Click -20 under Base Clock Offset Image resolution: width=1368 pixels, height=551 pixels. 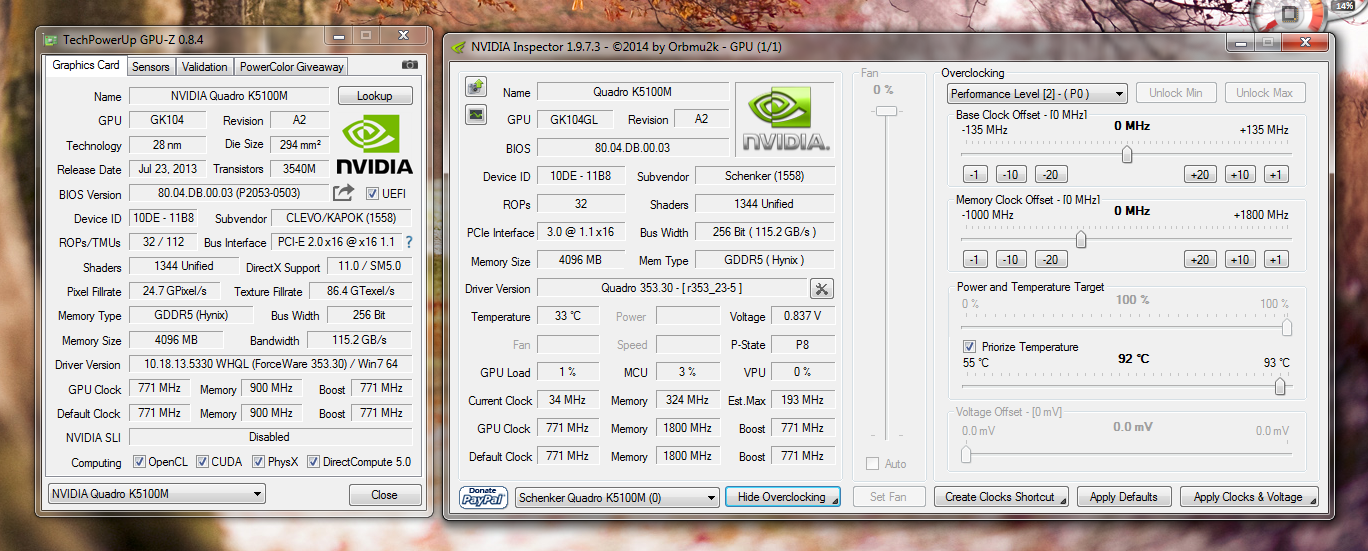(1051, 175)
